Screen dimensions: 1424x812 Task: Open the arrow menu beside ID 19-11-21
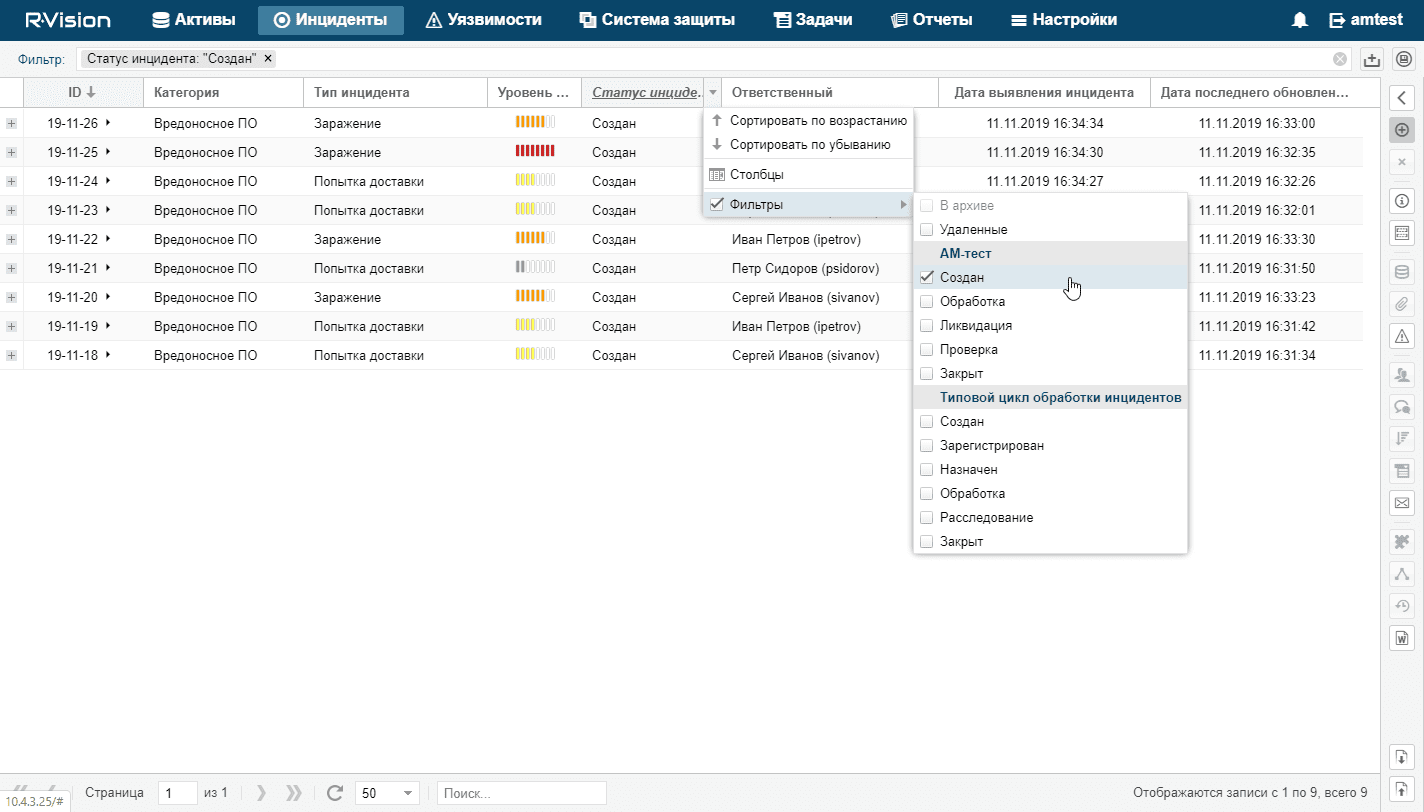107,268
